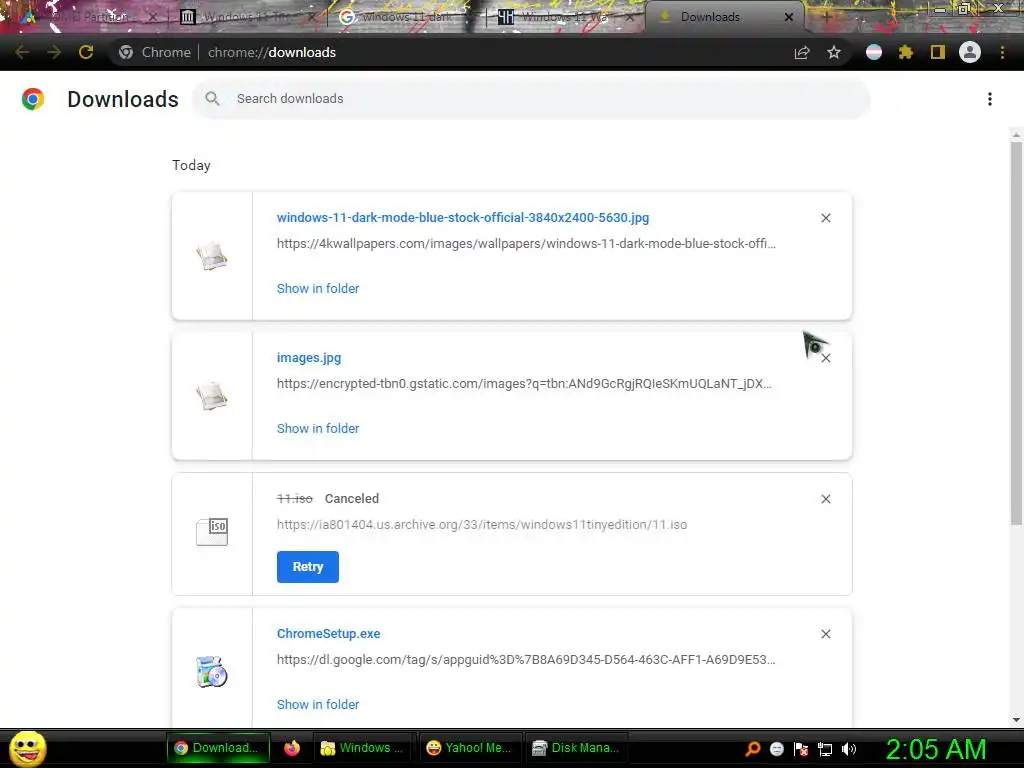Click the security flag tray icon
The image size is (1024, 768).
click(x=801, y=749)
